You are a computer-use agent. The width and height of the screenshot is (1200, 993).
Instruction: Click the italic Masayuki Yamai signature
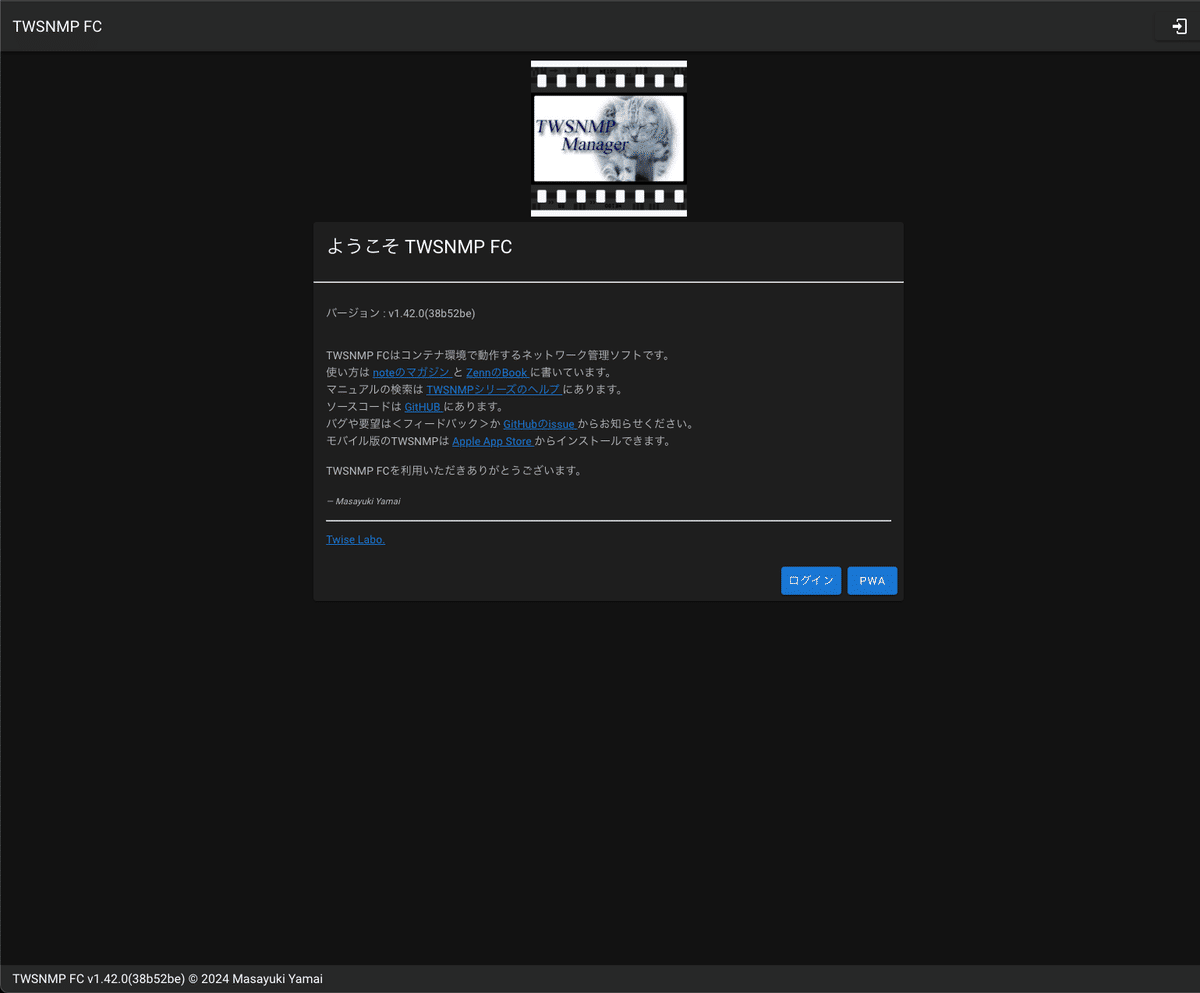pyautogui.click(x=368, y=501)
